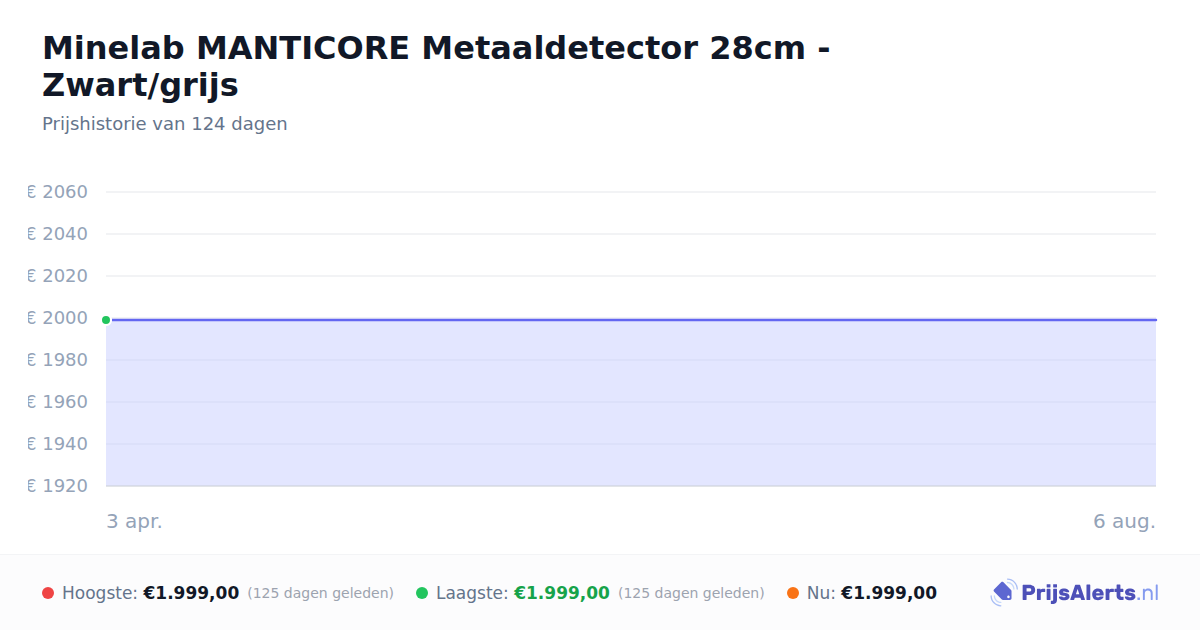Click the PrijsAlerts price tag logo icon
This screenshot has width=1200, height=630.
tap(1003, 593)
